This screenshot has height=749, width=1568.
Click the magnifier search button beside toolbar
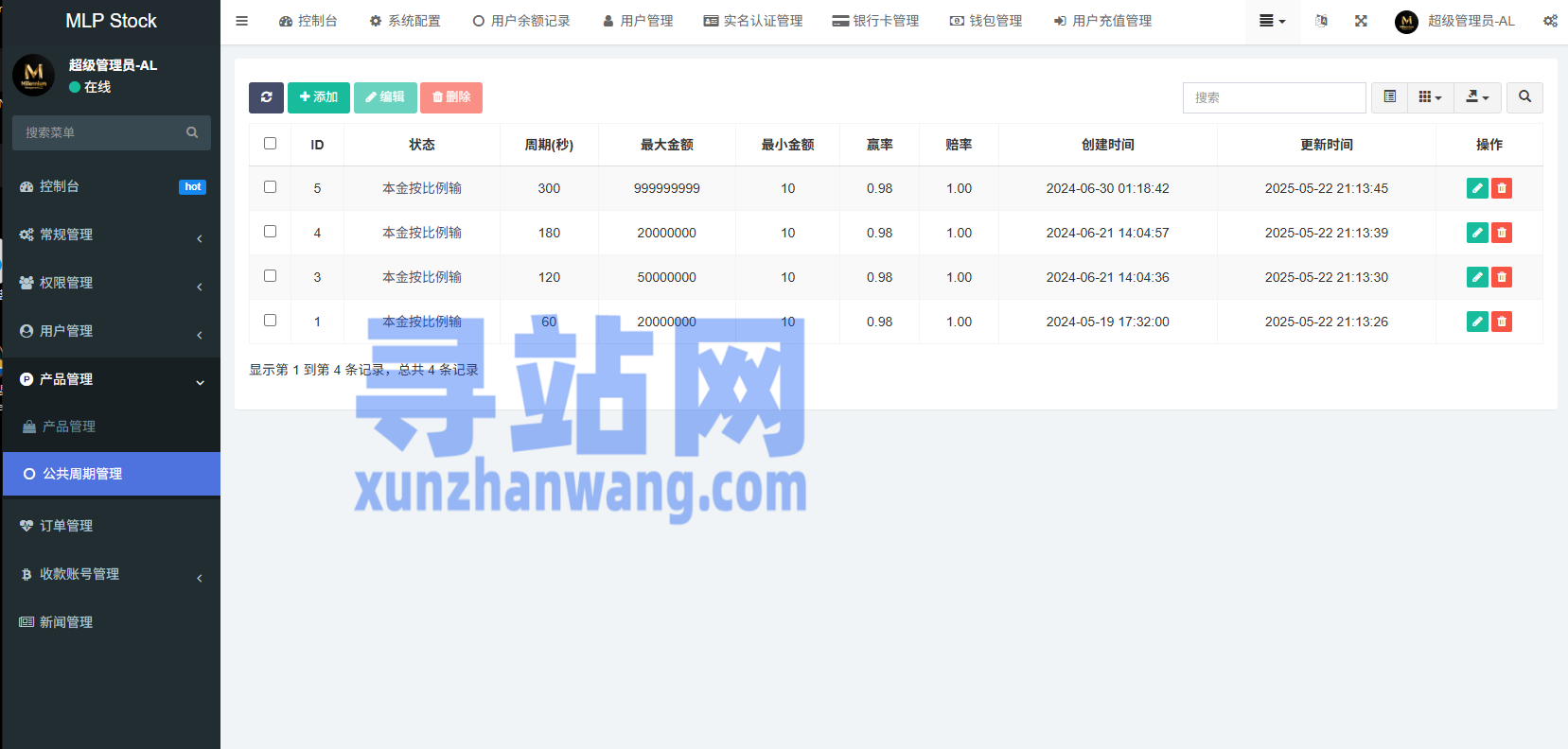tap(1524, 97)
